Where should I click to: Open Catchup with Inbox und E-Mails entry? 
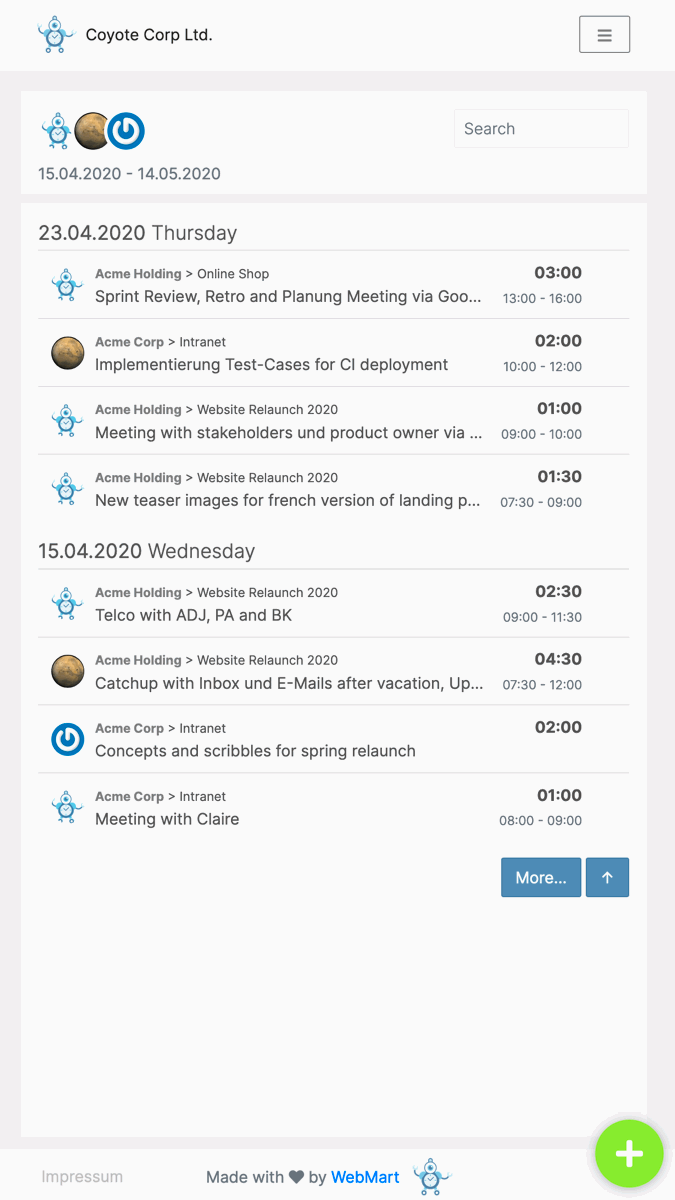pyautogui.click(x=333, y=672)
